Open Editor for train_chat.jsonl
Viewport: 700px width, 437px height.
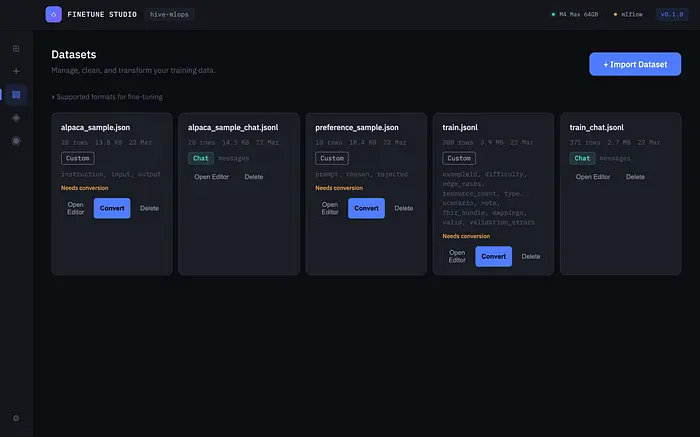[593, 177]
